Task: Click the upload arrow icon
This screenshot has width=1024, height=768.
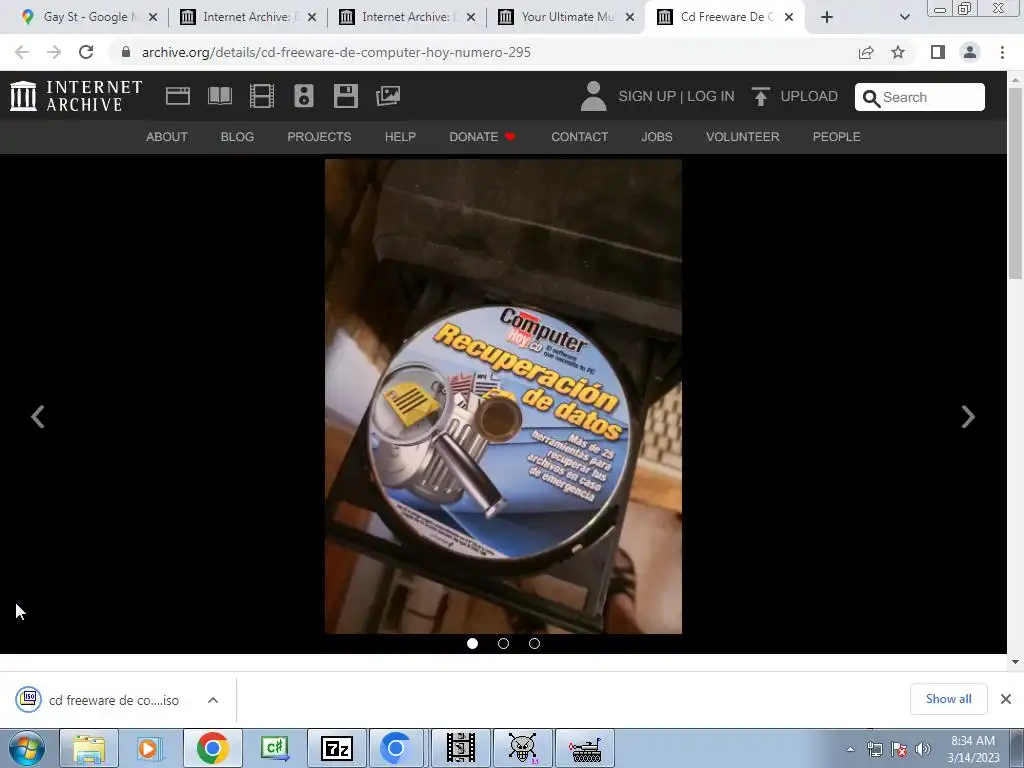Action: tap(760, 96)
